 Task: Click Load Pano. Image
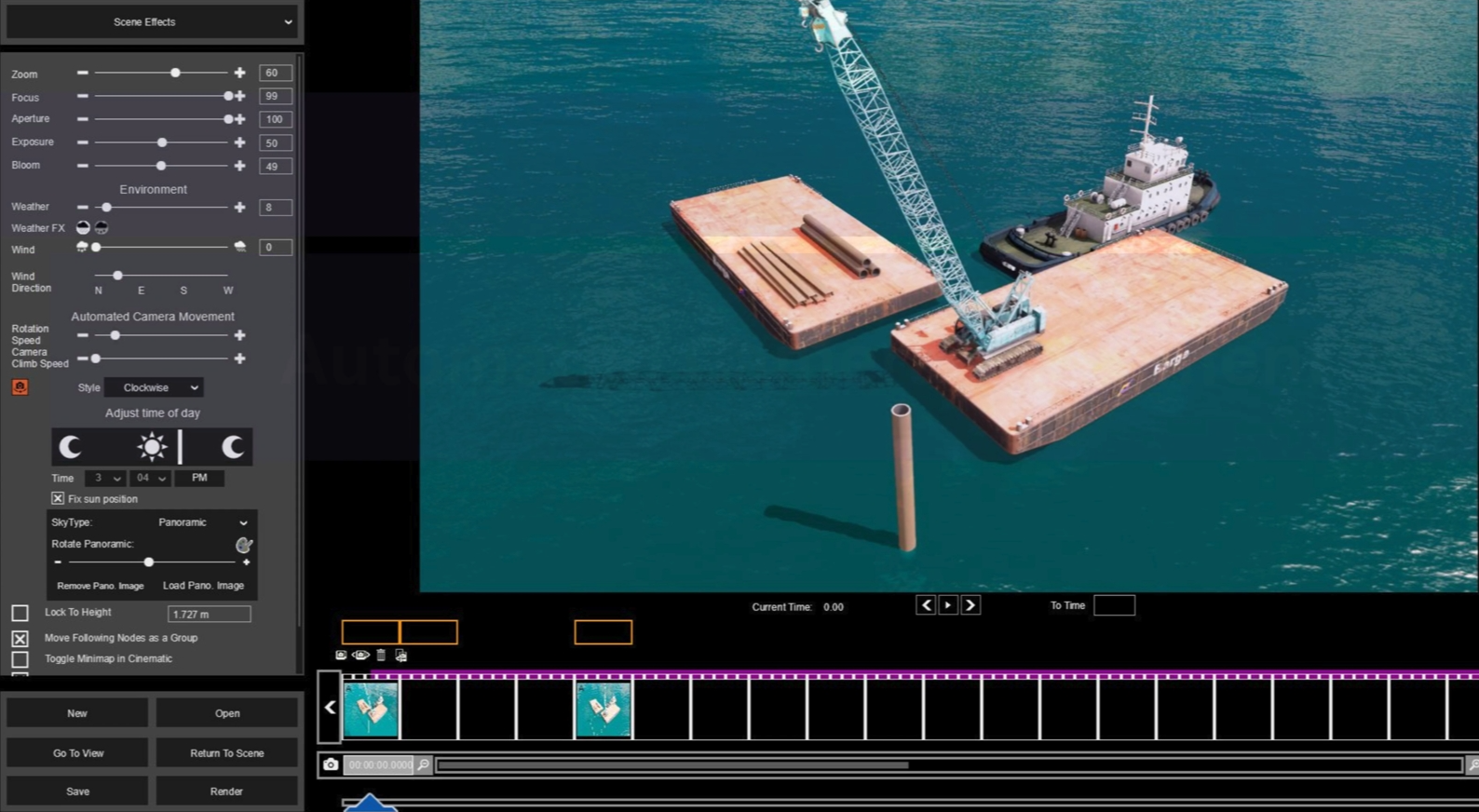click(203, 586)
